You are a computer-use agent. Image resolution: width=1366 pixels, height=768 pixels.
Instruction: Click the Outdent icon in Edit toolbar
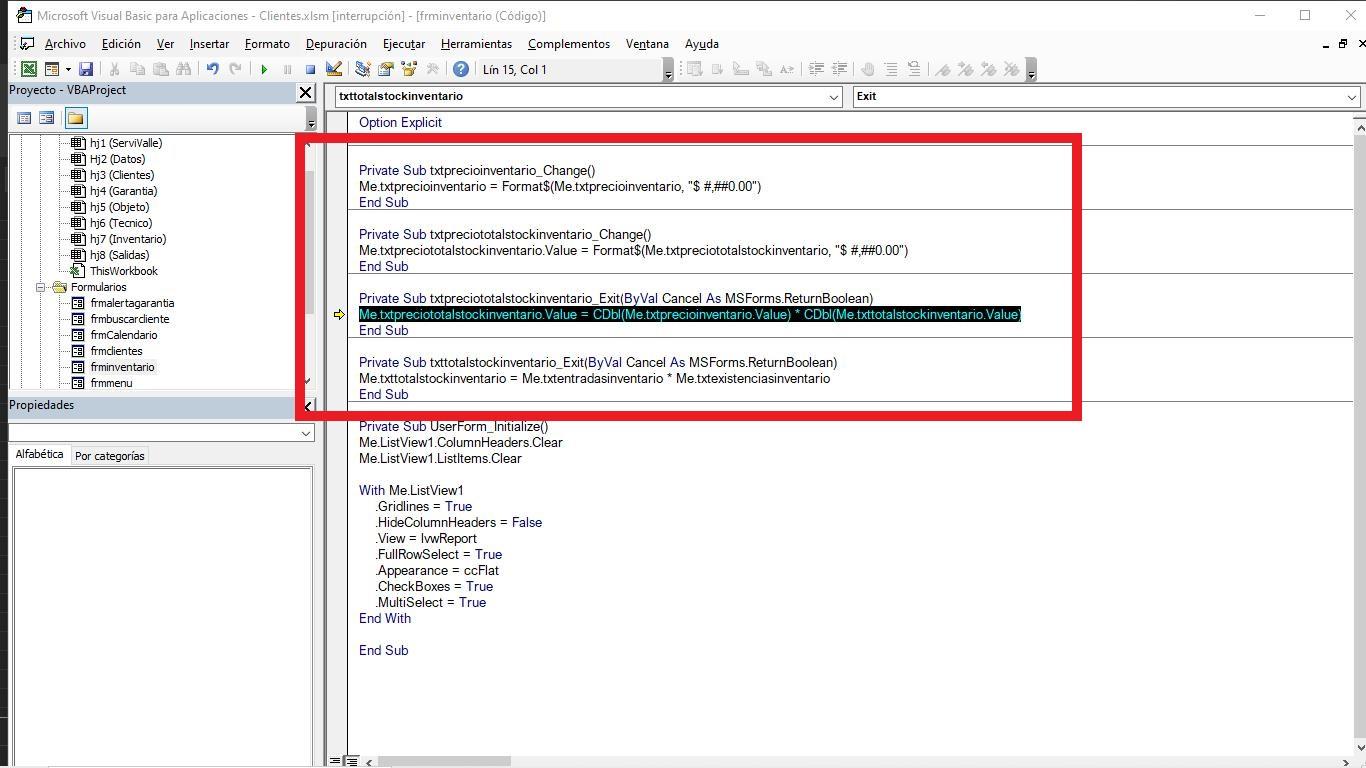[839, 69]
